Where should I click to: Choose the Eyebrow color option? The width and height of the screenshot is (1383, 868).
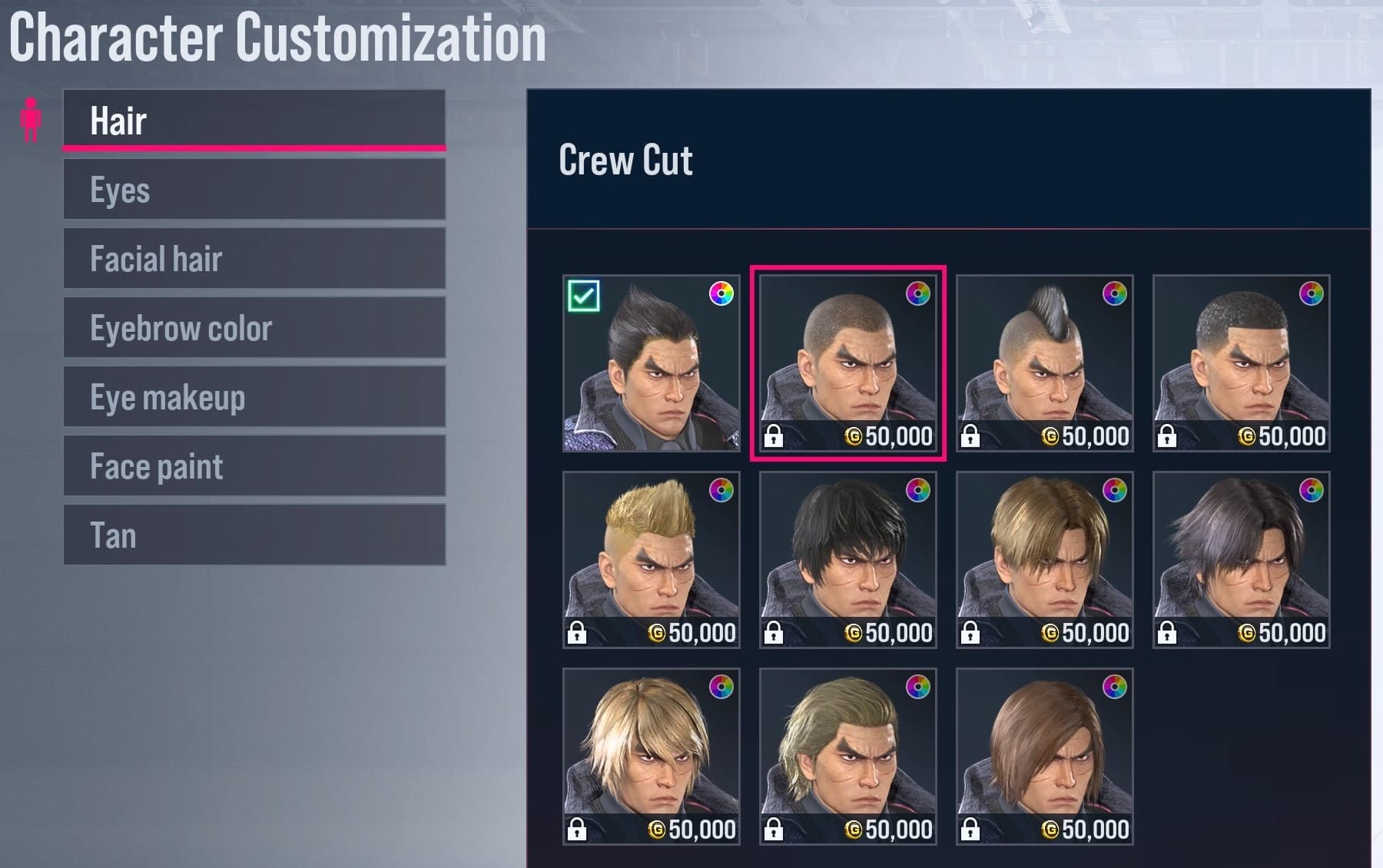[x=254, y=328]
